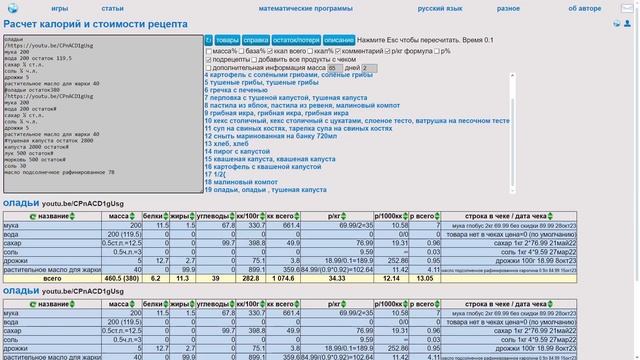
Task: Uncheck the р/кг формула checkbox
Action: click(x=387, y=51)
